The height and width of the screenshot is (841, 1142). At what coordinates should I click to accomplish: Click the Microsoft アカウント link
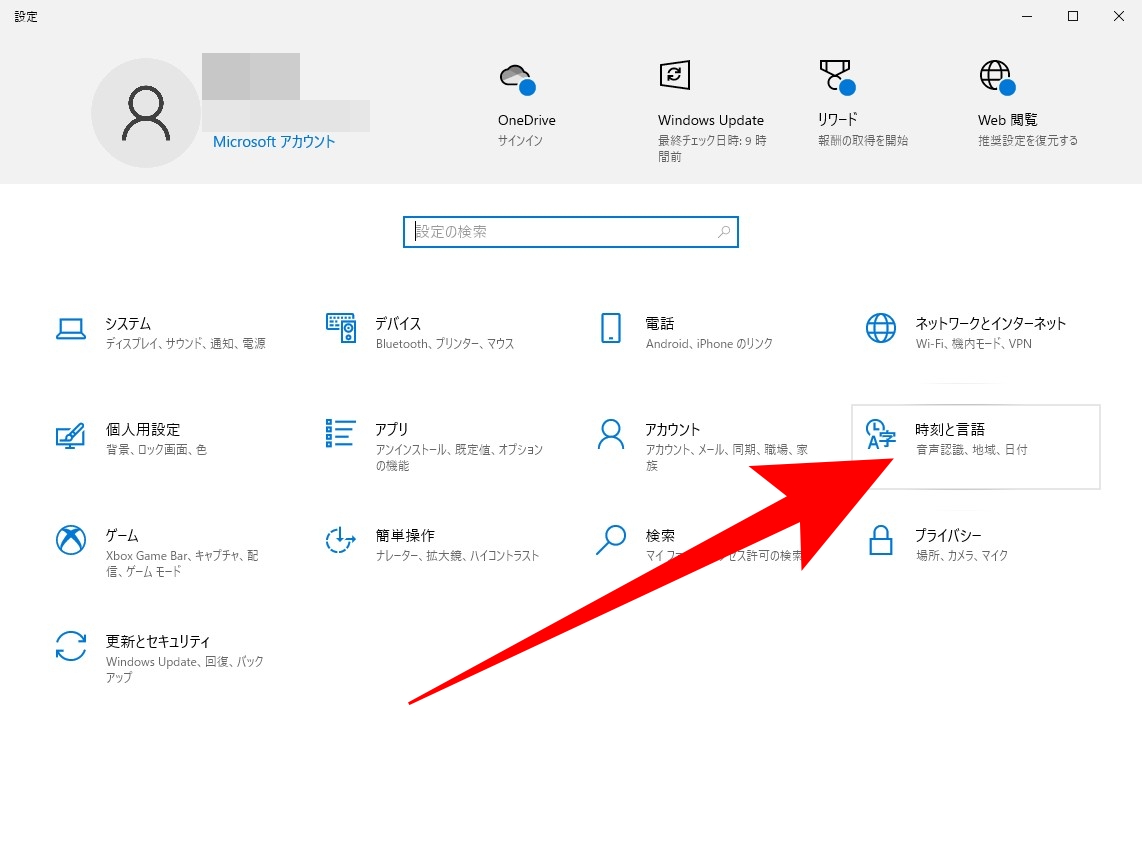click(x=274, y=142)
